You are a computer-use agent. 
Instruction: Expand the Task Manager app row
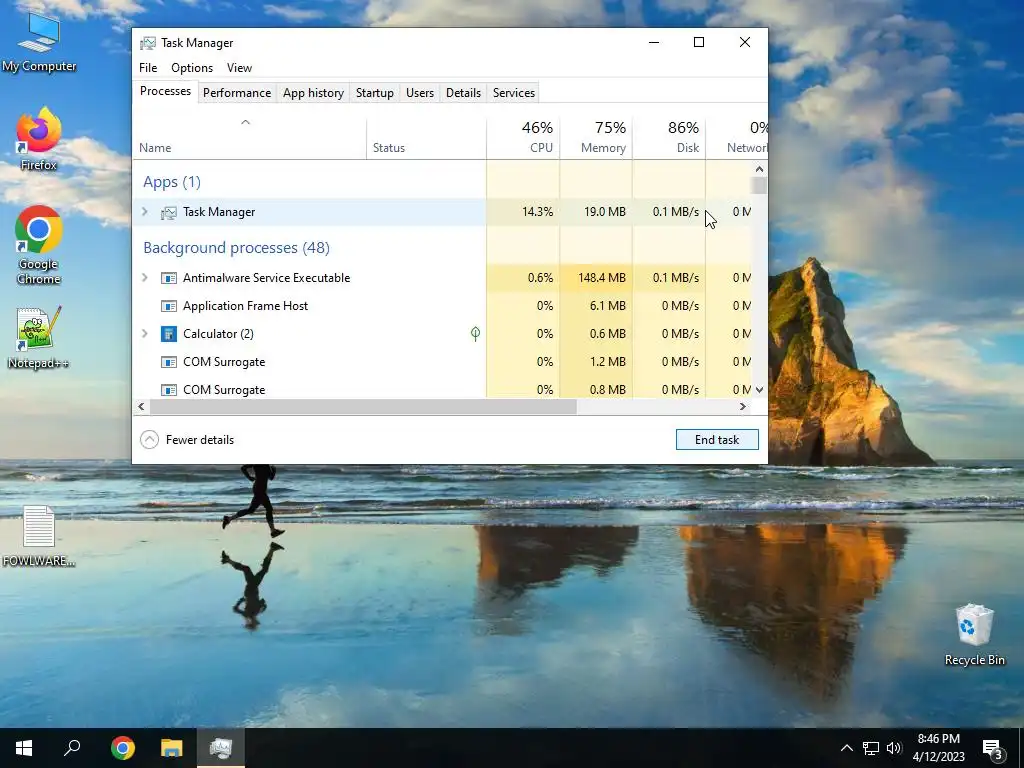tap(145, 212)
